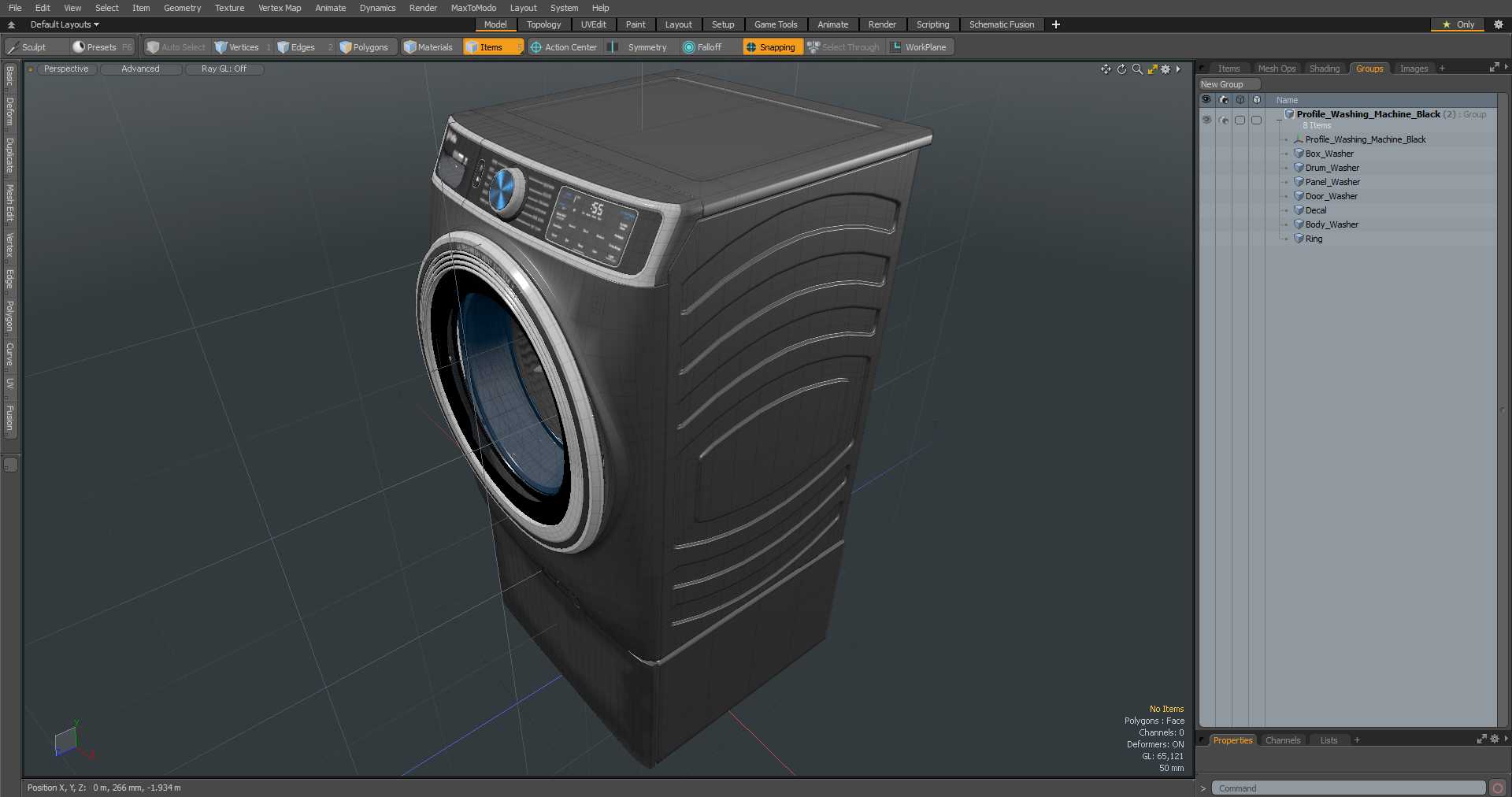Open Action Center options
The width and height of the screenshot is (1512, 797).
coord(565,47)
